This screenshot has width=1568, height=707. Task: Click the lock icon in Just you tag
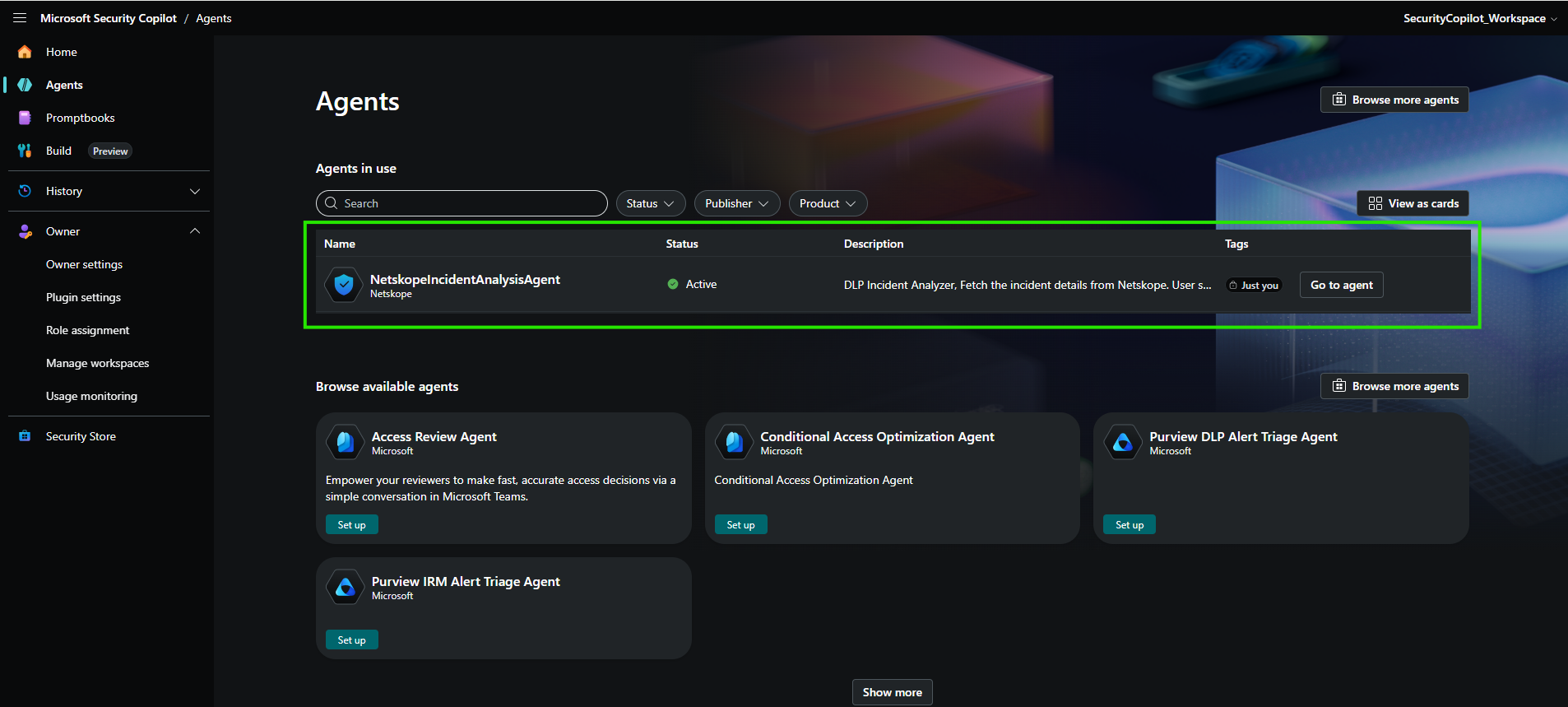pos(1233,286)
